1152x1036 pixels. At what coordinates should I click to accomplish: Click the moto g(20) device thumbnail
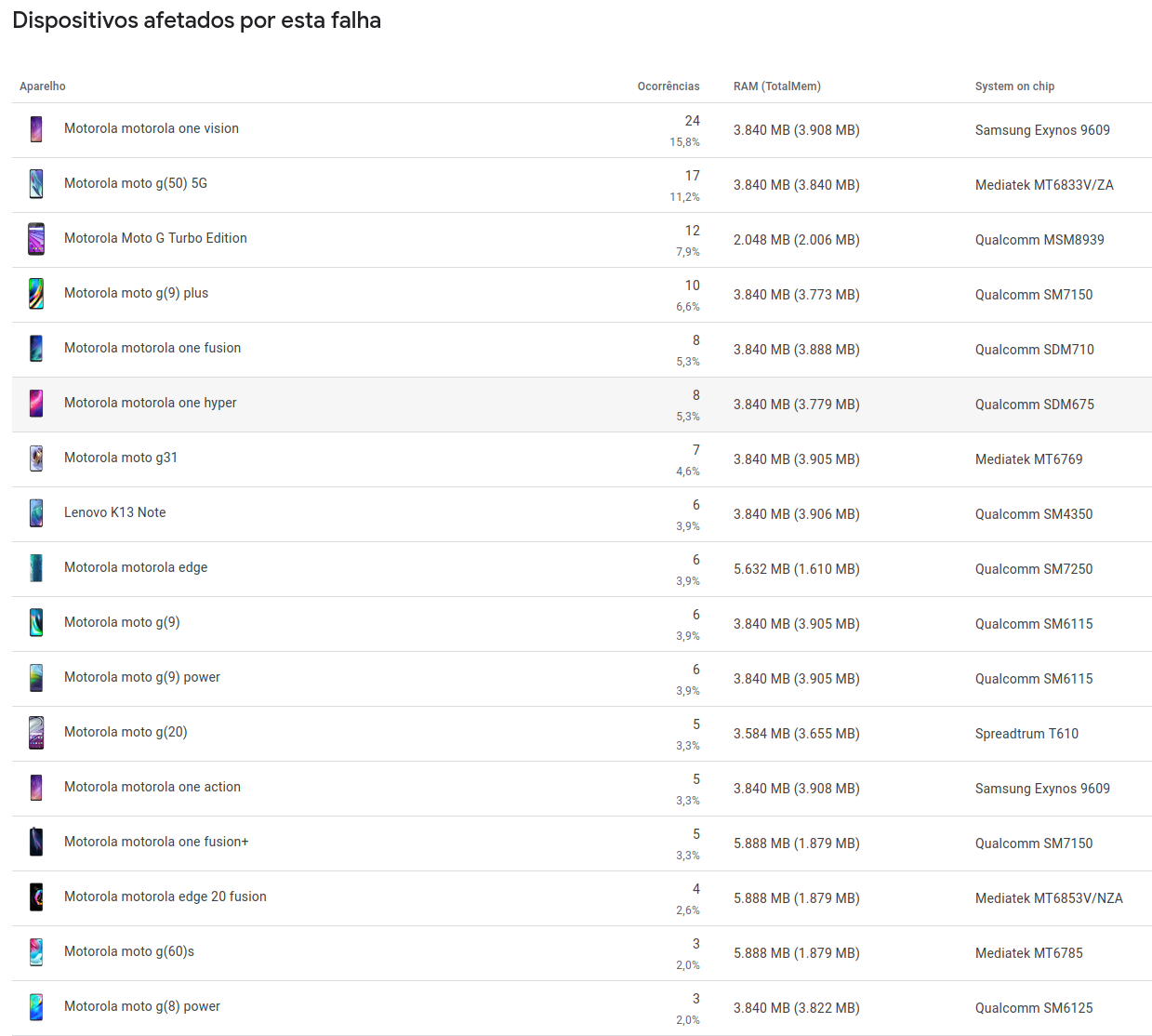click(x=35, y=733)
